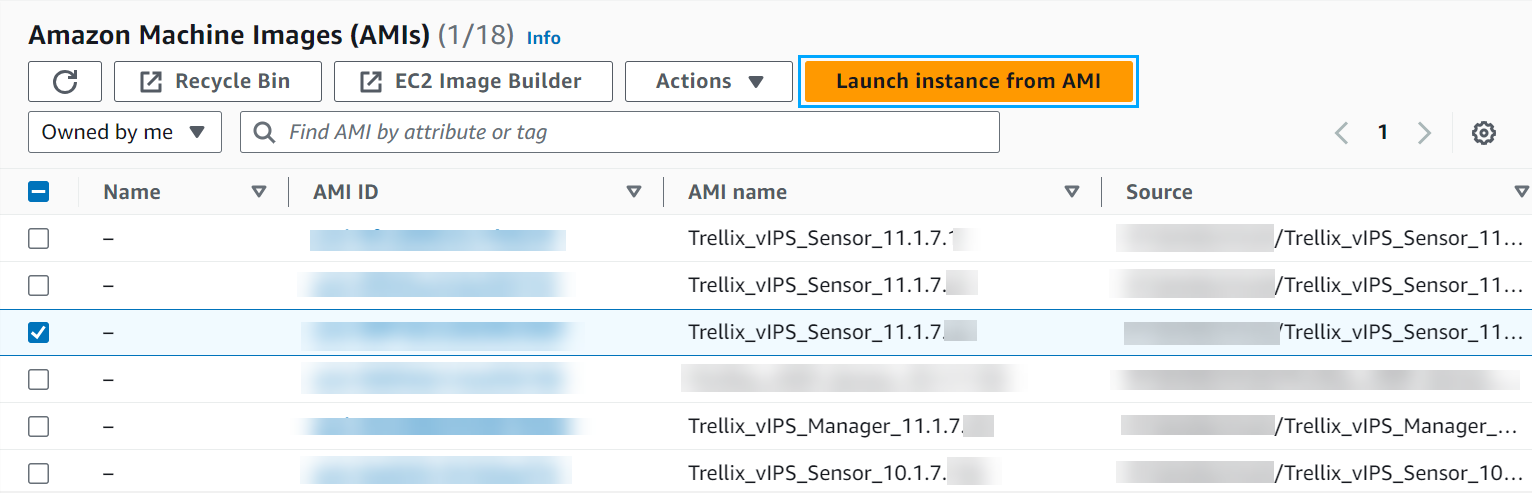Click Launch instance from AMI
The image size is (1532, 493).
(x=968, y=82)
